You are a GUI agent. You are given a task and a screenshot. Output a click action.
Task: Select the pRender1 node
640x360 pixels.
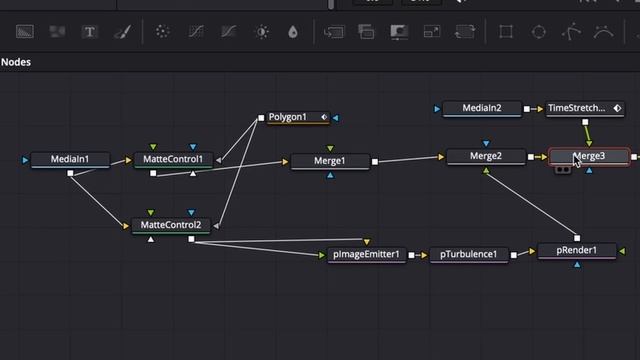(577, 250)
